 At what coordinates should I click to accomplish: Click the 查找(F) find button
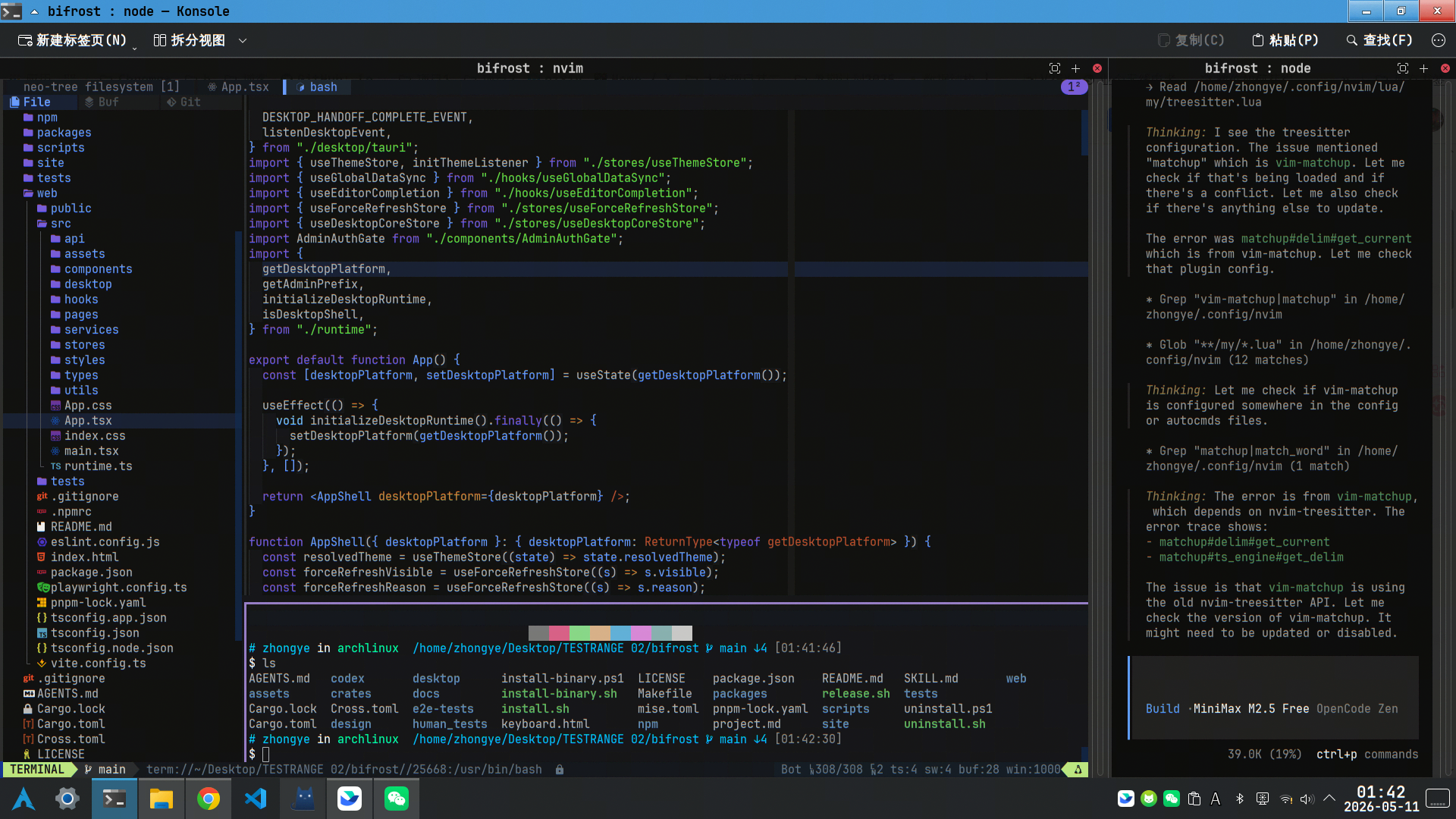pos(1379,40)
